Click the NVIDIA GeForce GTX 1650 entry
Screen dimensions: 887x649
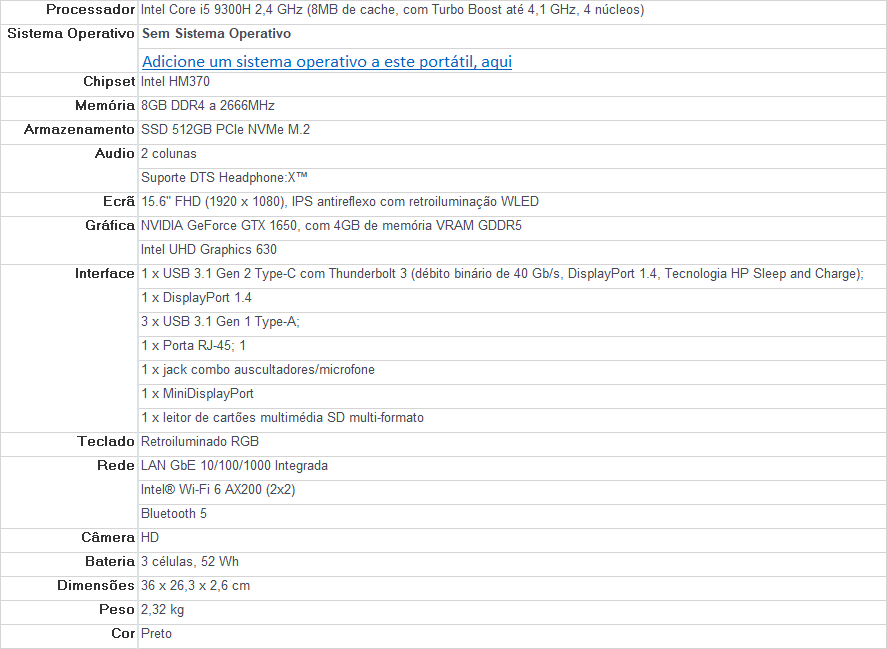331,226
